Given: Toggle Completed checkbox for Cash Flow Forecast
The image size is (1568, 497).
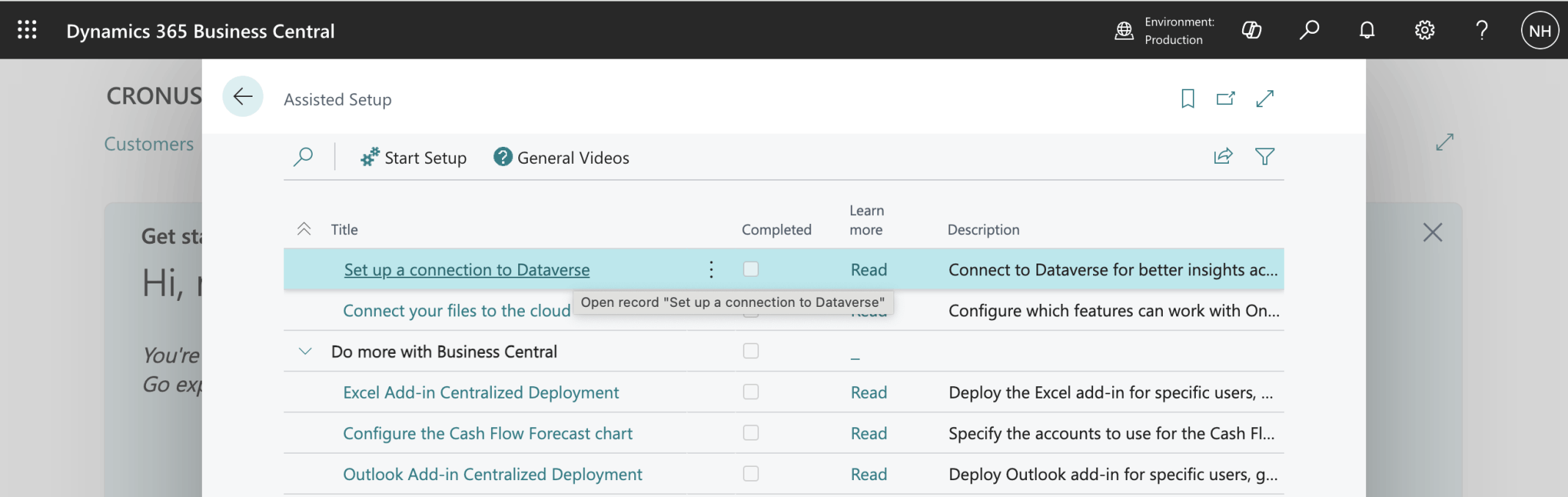Looking at the screenshot, I should (750, 433).
